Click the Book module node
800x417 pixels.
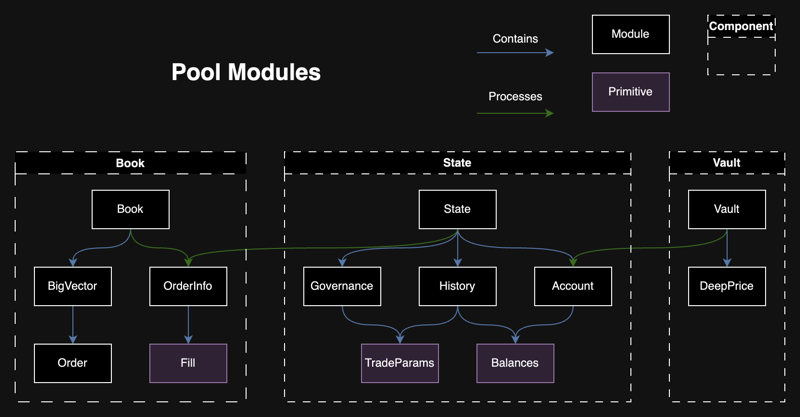[130, 209]
